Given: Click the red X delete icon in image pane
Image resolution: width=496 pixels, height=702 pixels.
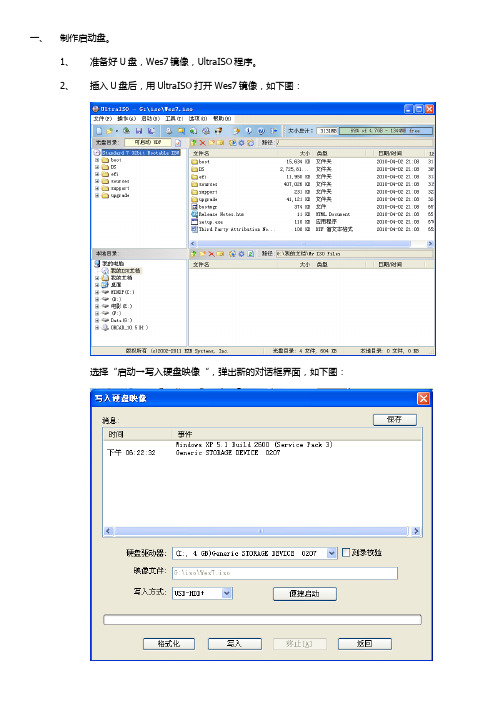Looking at the screenshot, I should pyautogui.click(x=202, y=142).
